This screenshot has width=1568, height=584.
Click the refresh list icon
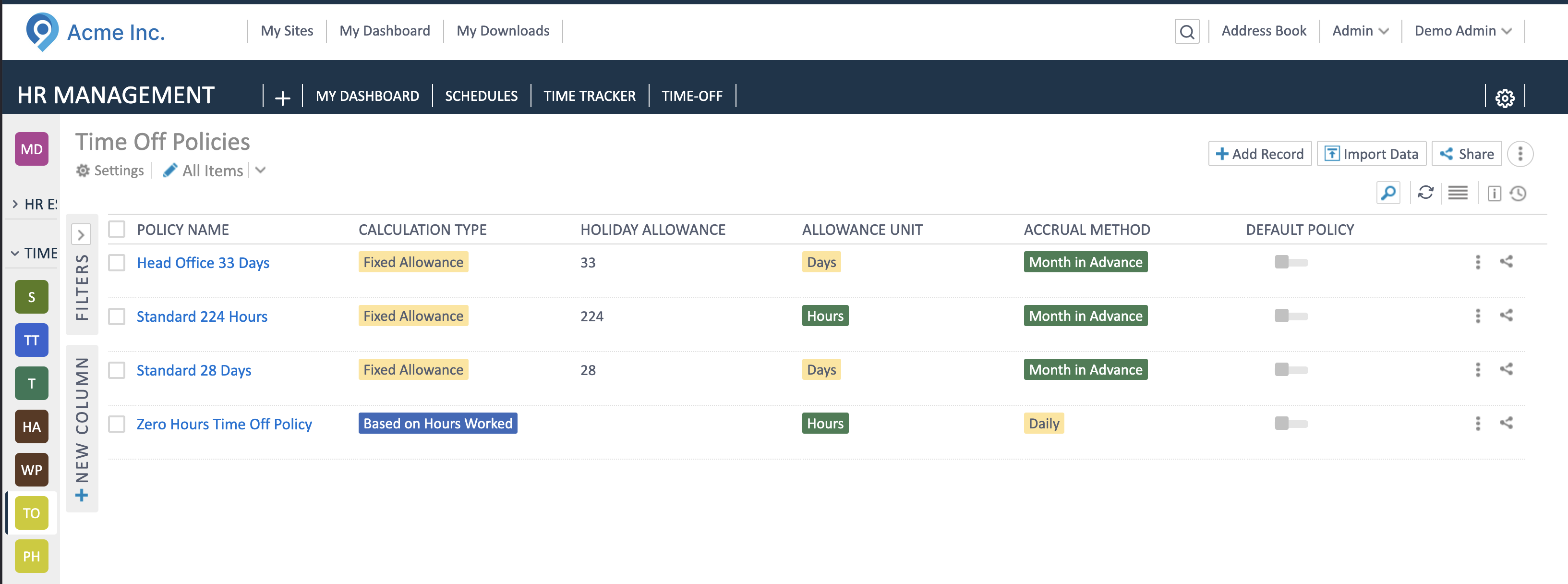(1425, 193)
